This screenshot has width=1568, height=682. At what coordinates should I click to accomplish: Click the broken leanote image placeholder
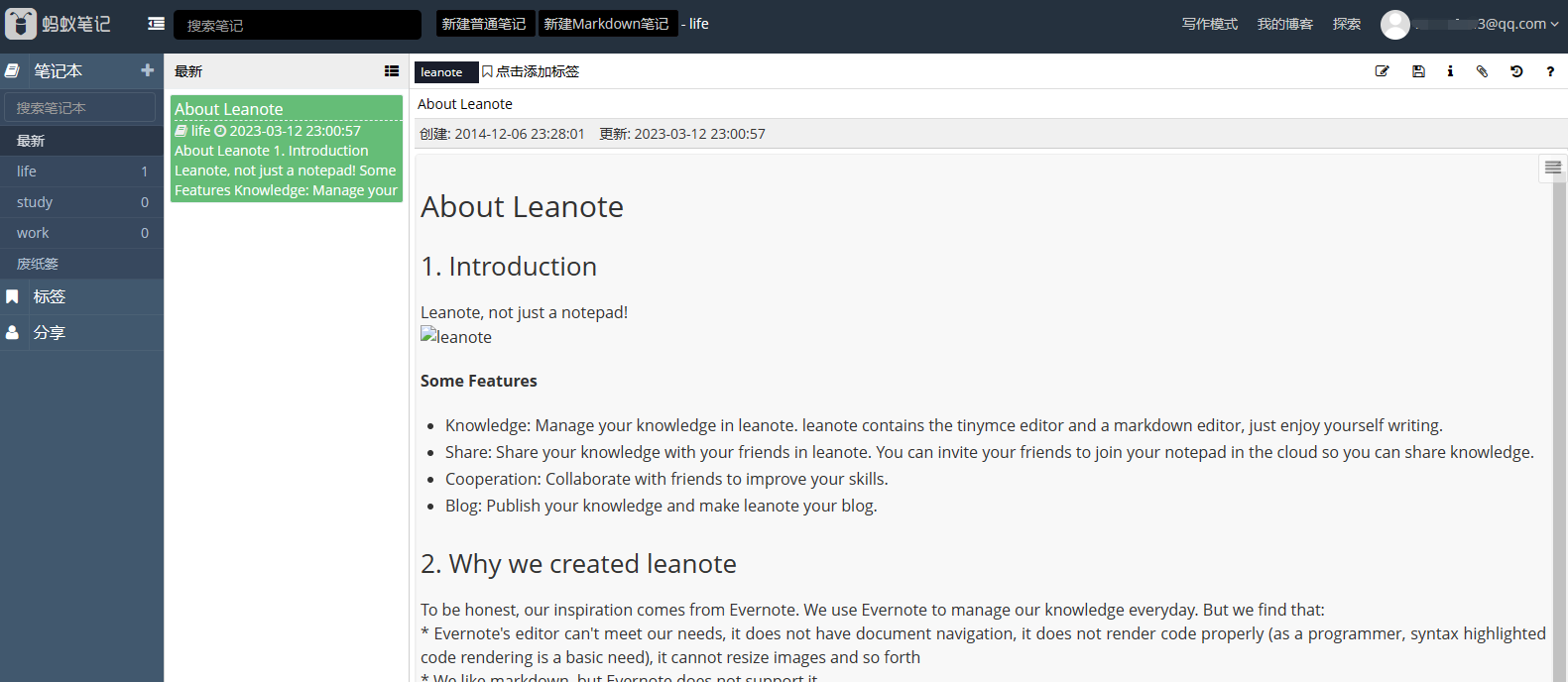pyautogui.click(x=456, y=337)
